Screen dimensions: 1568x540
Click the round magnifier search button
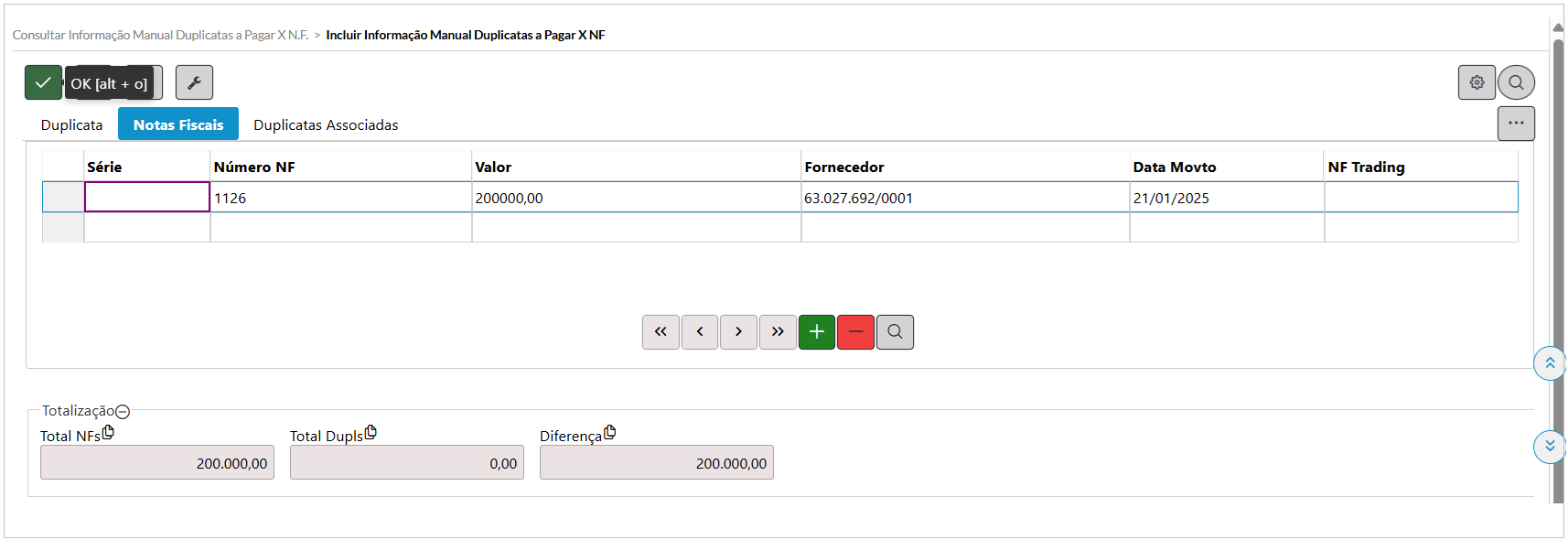click(x=1516, y=82)
